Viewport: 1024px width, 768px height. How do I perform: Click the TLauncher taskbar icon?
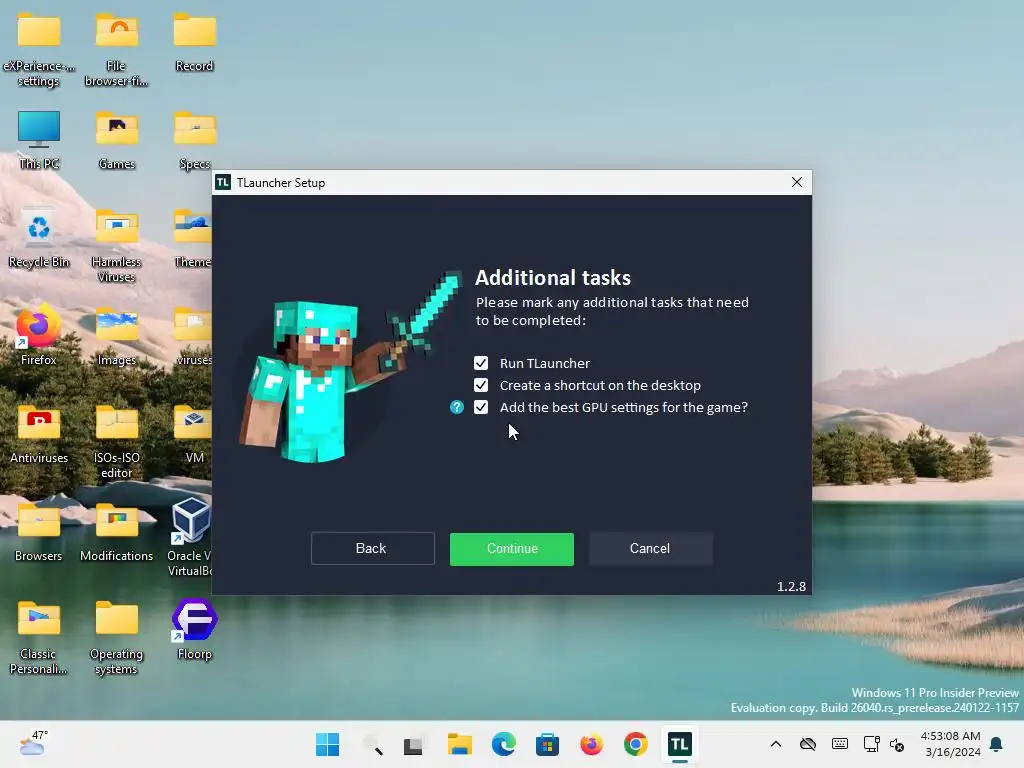(x=679, y=744)
